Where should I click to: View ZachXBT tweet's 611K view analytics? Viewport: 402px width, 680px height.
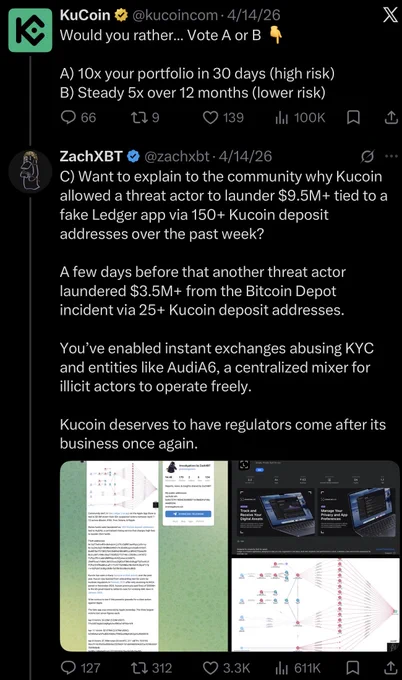298,667
